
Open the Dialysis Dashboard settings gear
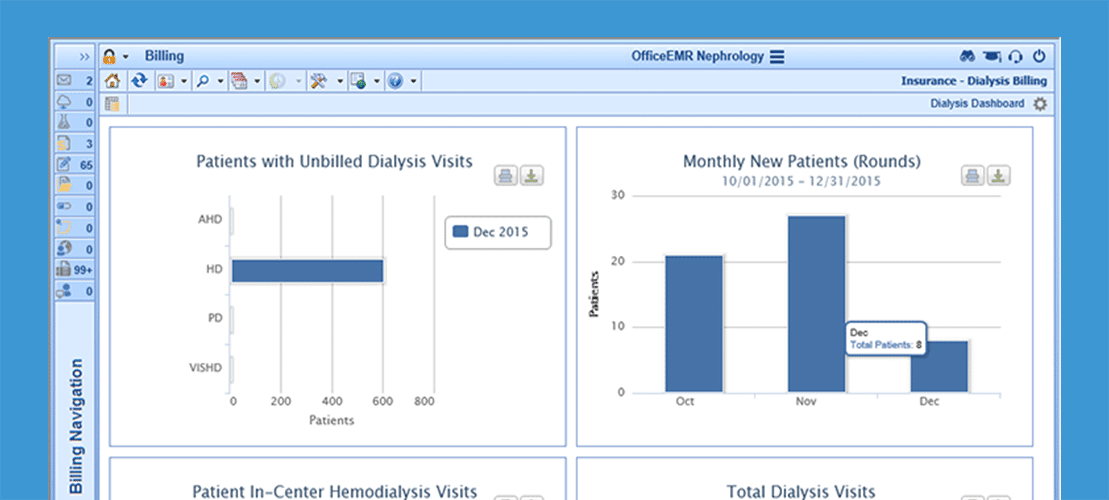1039,104
